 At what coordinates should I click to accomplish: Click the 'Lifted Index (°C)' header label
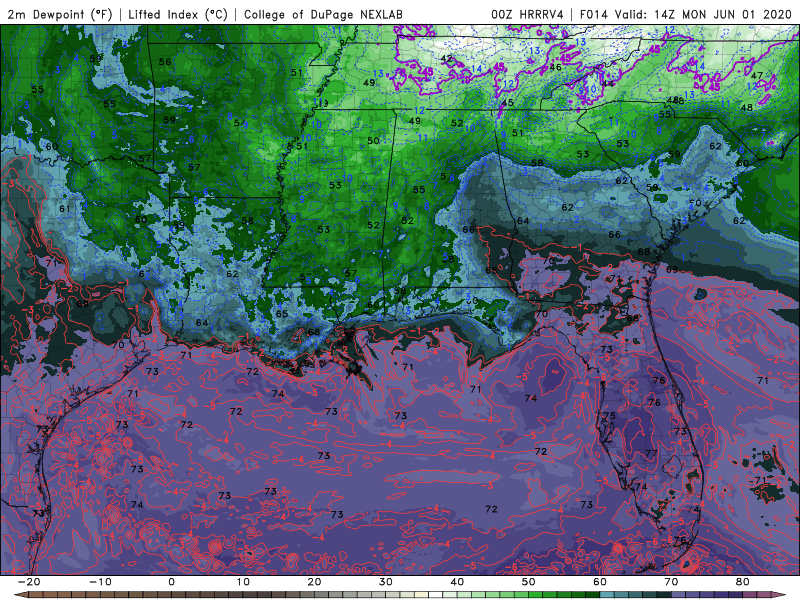click(x=178, y=14)
